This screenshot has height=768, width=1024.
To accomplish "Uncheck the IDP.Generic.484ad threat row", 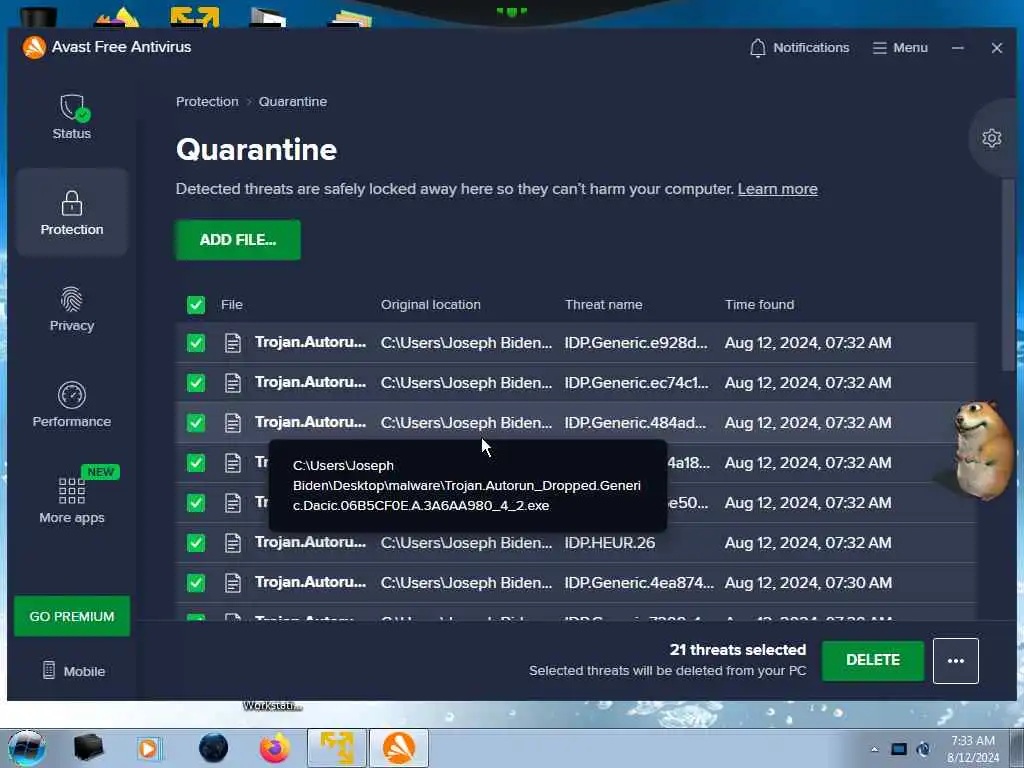I will coord(196,423).
